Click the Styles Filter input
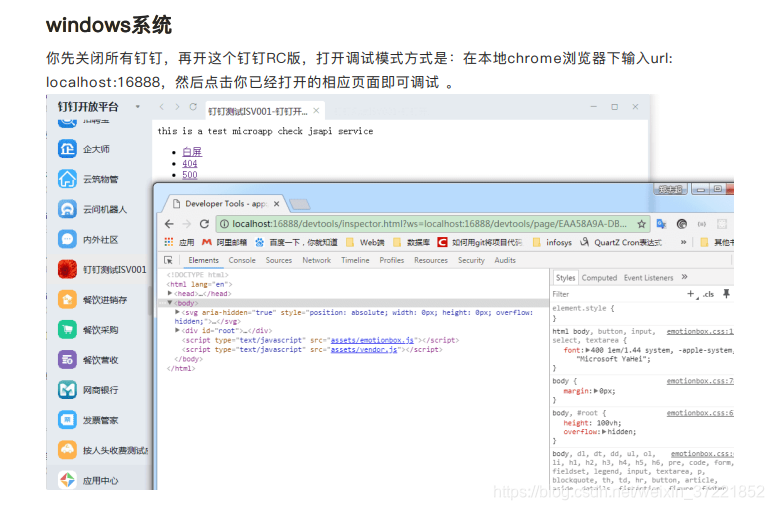Image resolution: width=774 pixels, height=510 pixels. pyautogui.click(x=617, y=294)
